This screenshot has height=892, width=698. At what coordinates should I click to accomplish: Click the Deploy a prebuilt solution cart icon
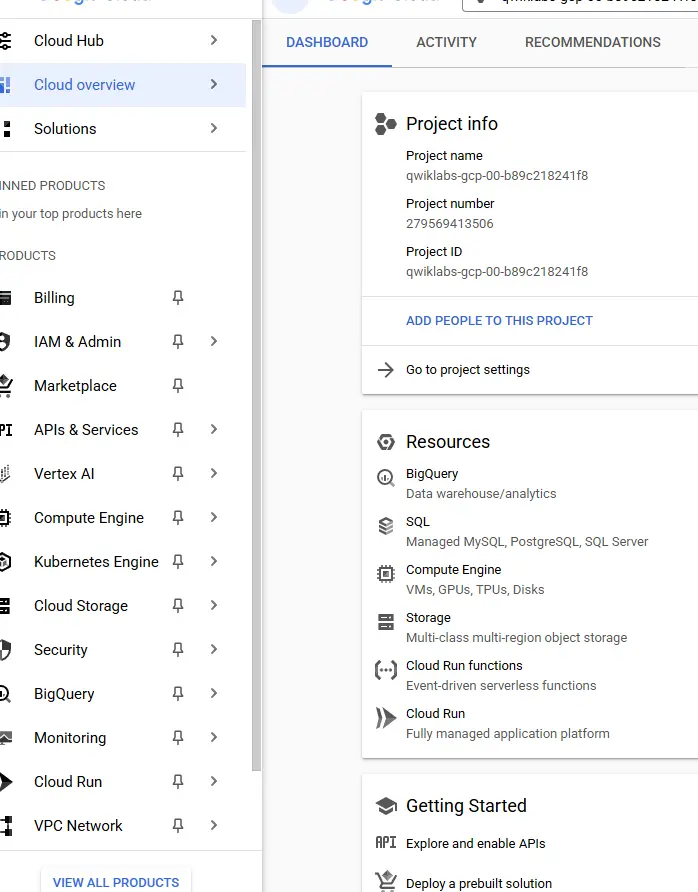tap(386, 880)
